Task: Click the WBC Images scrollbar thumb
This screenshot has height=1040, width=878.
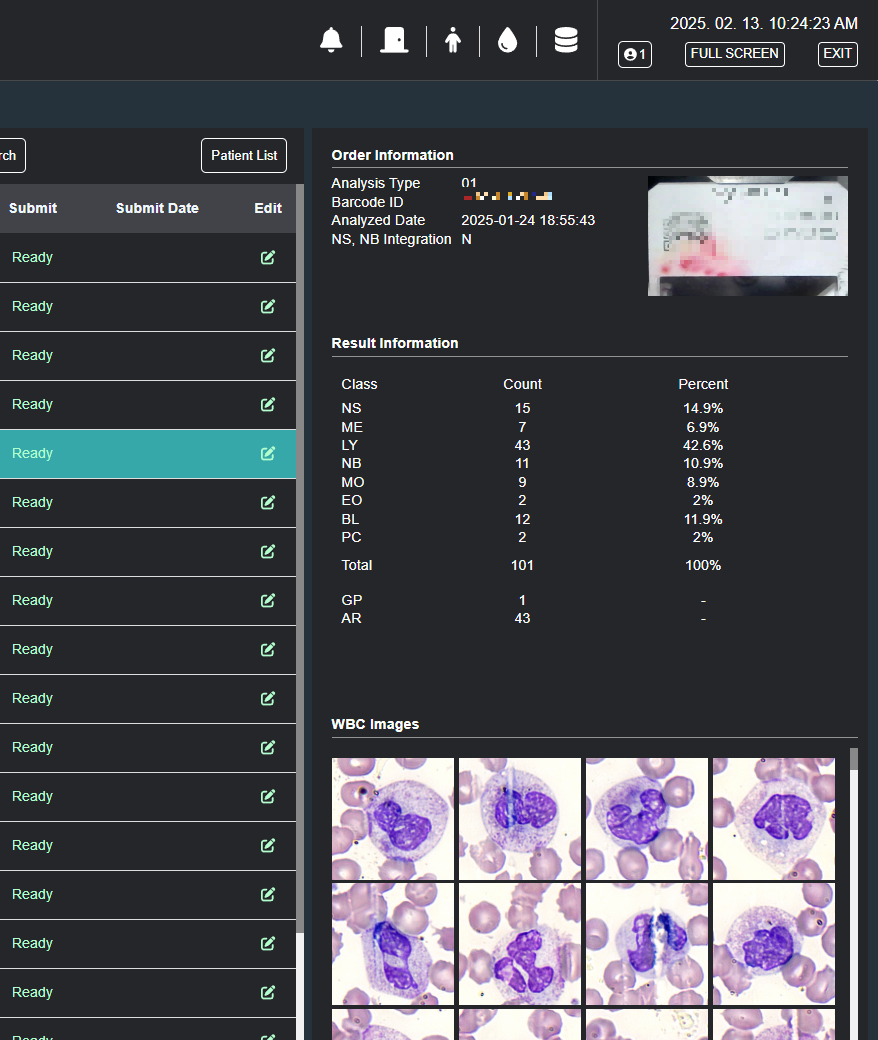Action: click(853, 759)
